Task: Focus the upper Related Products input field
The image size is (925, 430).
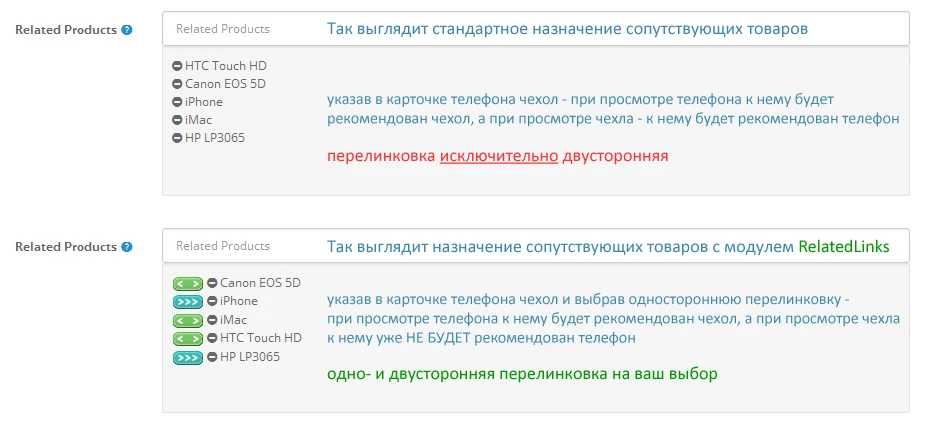Action: 536,29
